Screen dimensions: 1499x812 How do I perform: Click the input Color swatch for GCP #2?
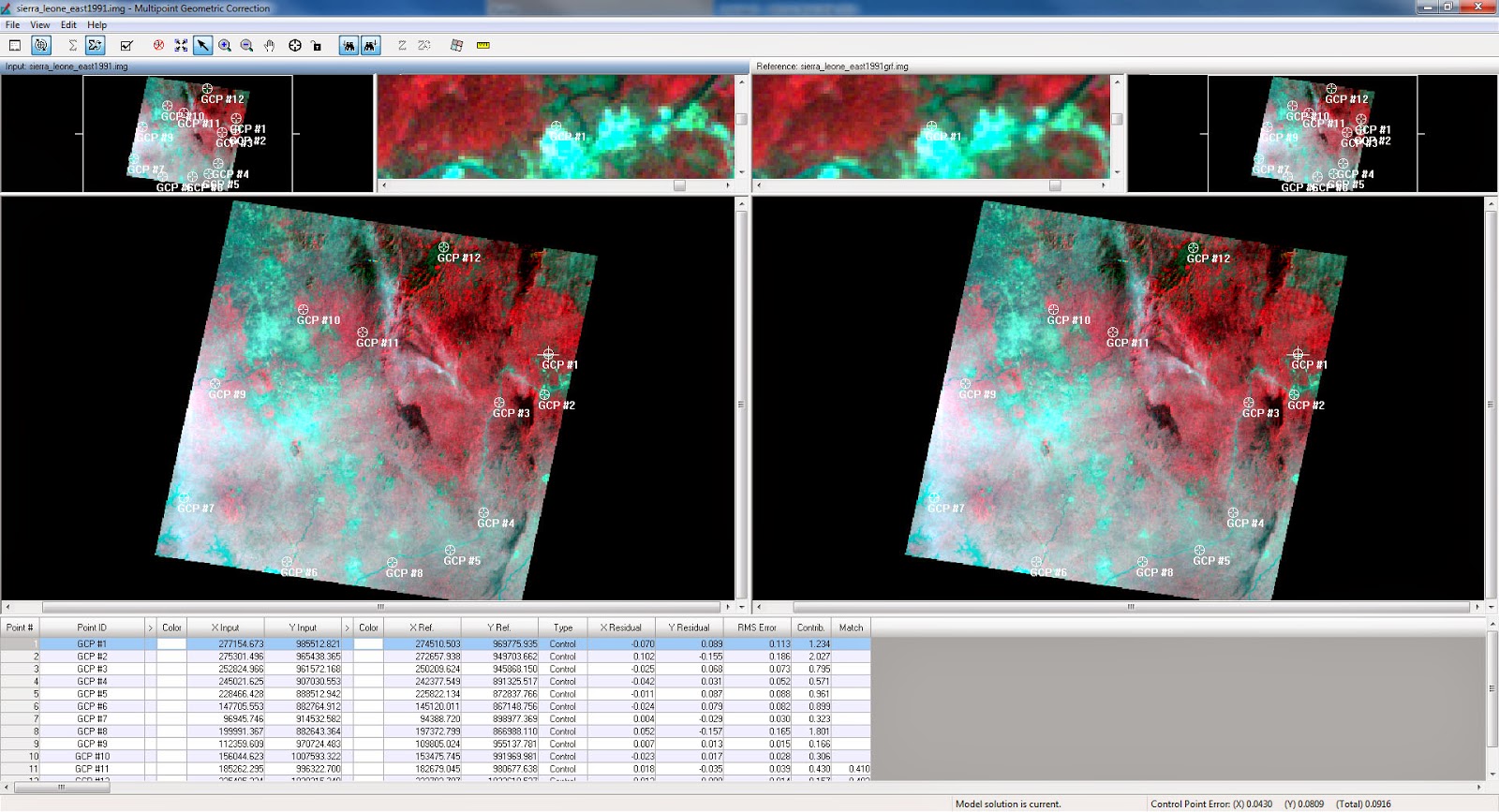tap(171, 657)
